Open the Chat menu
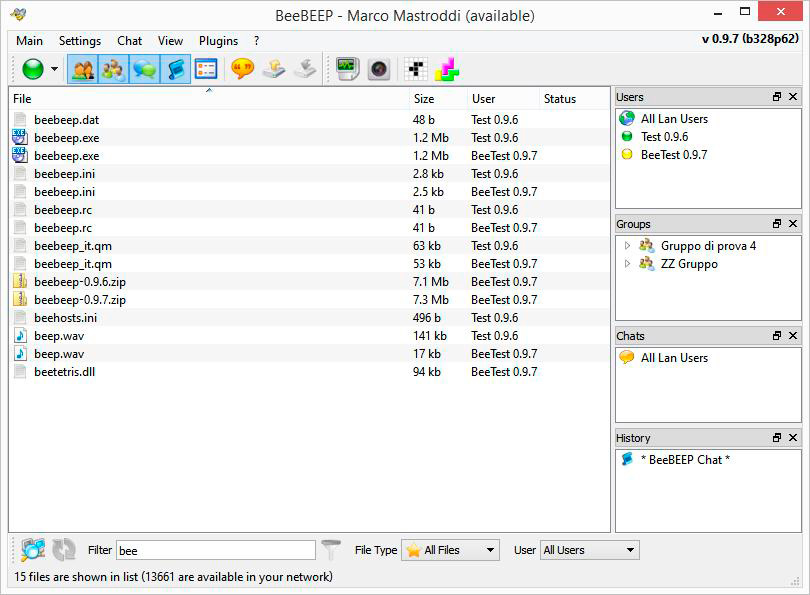This screenshot has height=595, width=810. (x=130, y=41)
